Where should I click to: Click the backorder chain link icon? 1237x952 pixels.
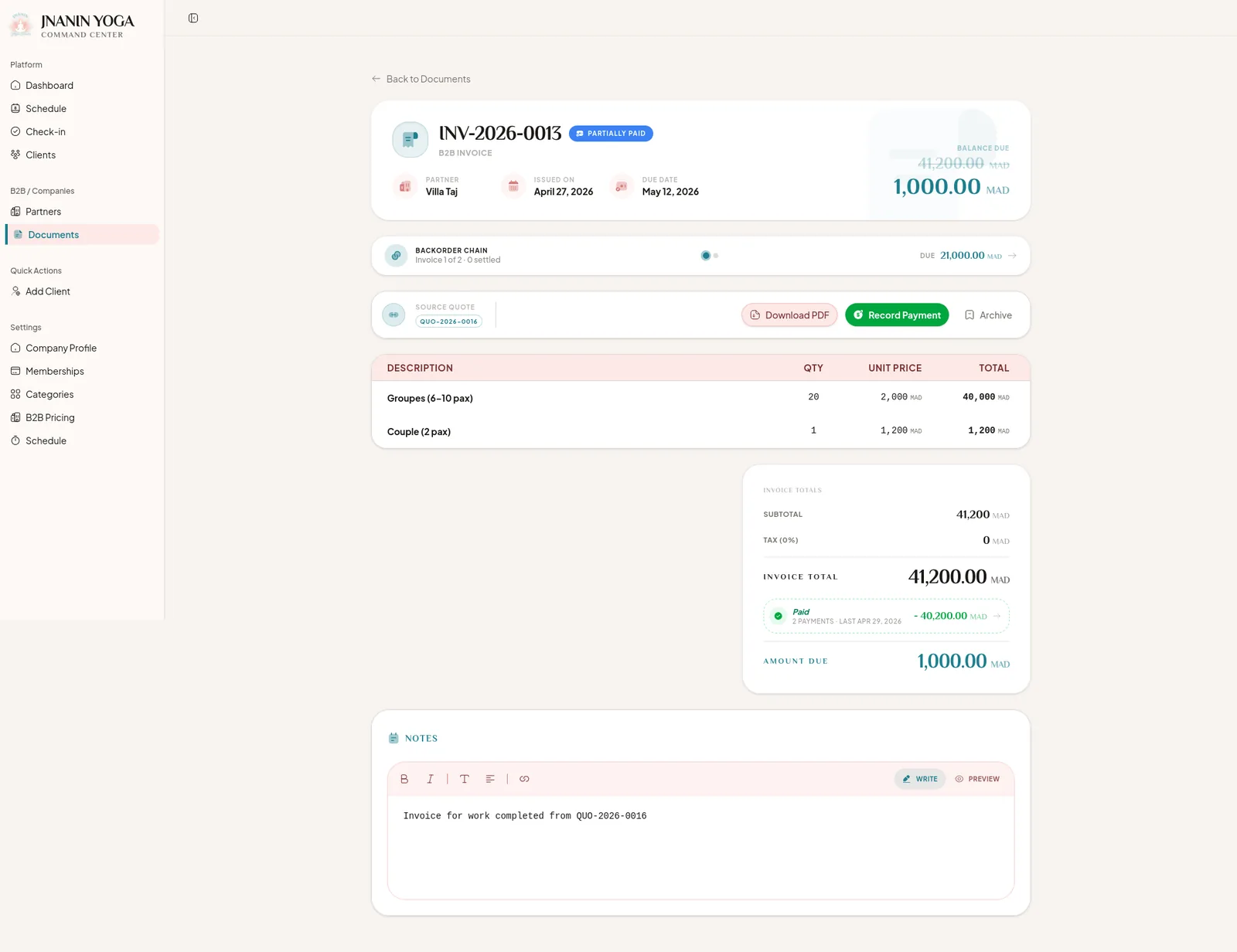(396, 256)
